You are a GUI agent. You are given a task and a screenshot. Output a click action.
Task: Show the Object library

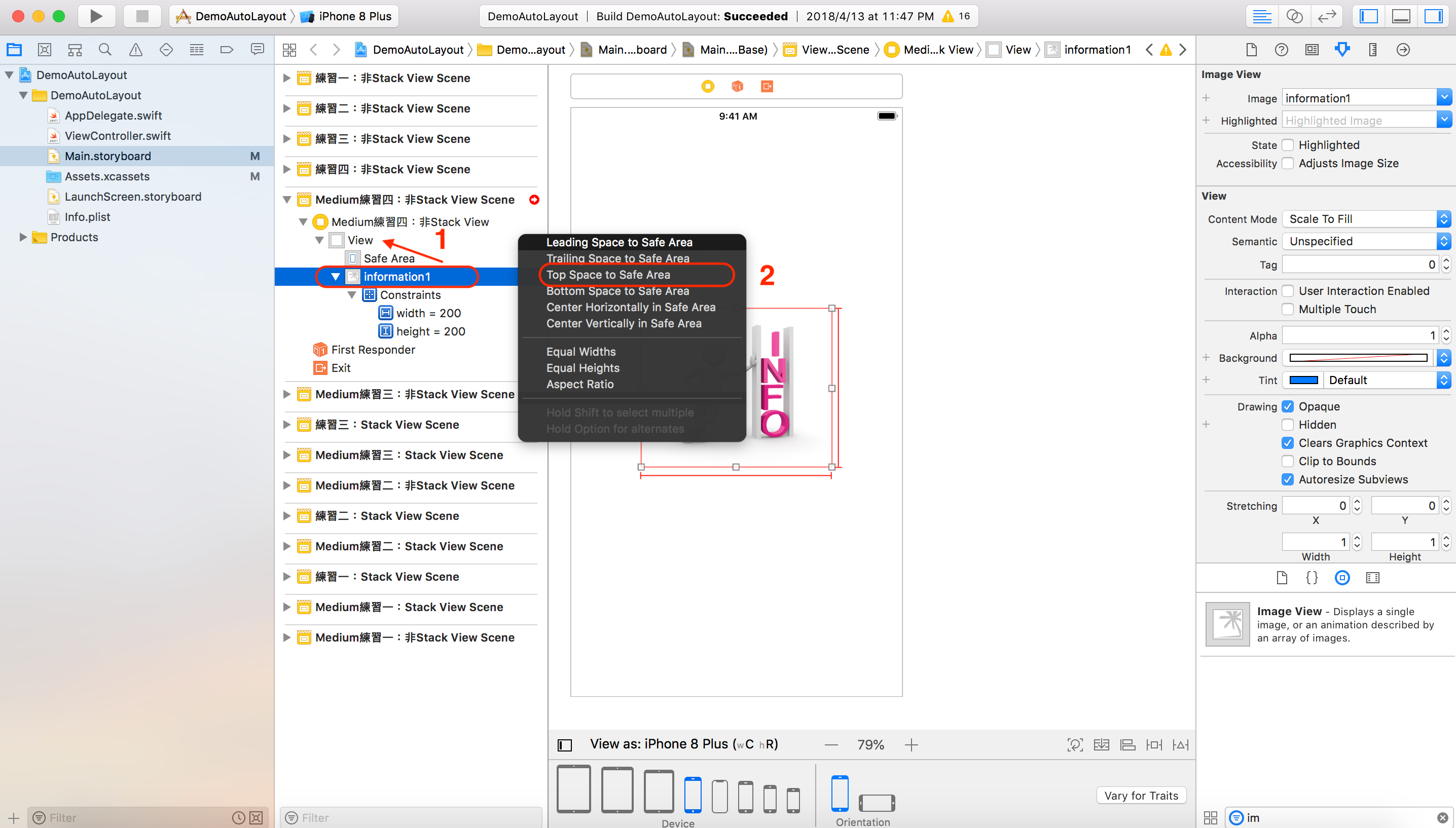click(1342, 578)
